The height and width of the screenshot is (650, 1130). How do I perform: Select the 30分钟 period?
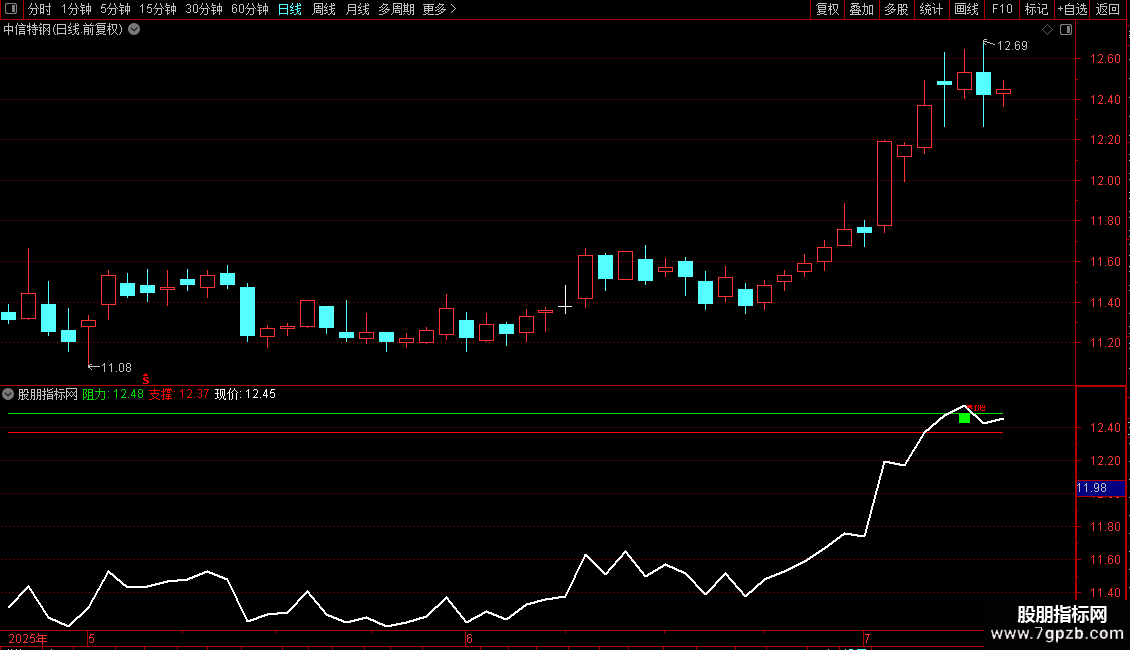point(204,9)
